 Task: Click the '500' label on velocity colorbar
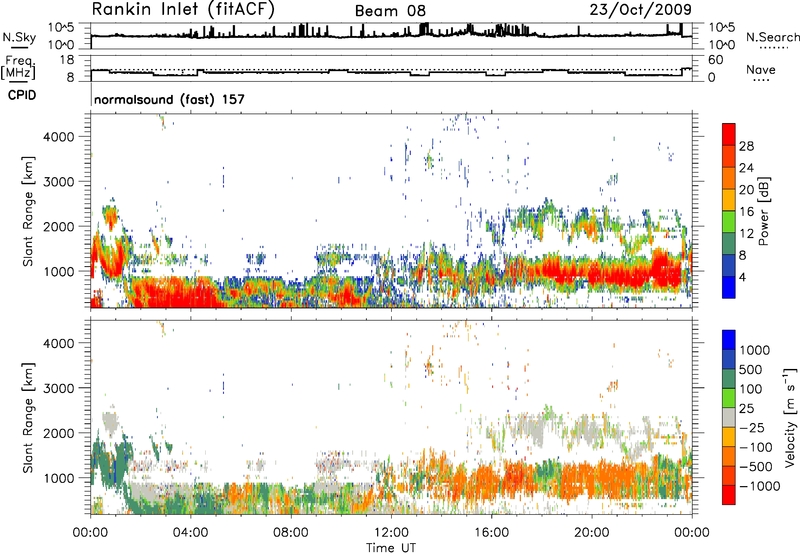click(x=753, y=370)
